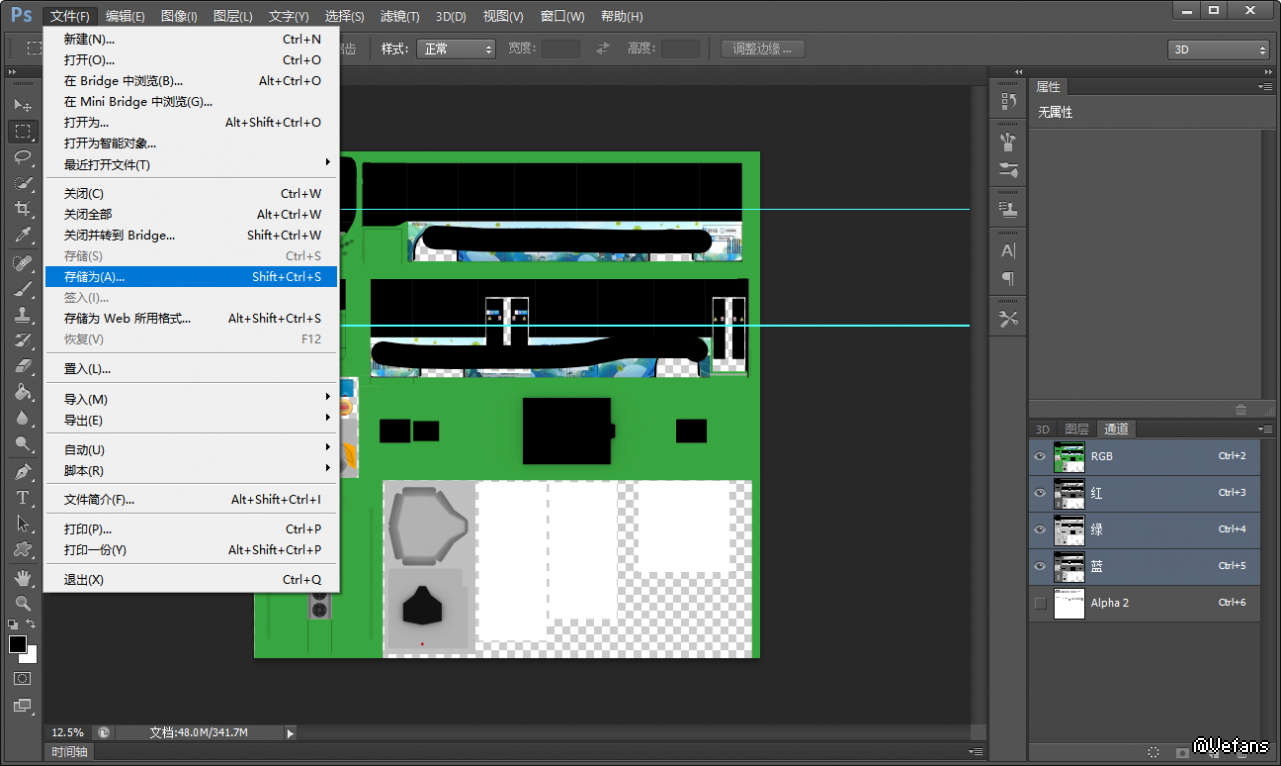Switch to the 图层 (Layers) tab
Screen dimensions: 1281x766
(1076, 429)
